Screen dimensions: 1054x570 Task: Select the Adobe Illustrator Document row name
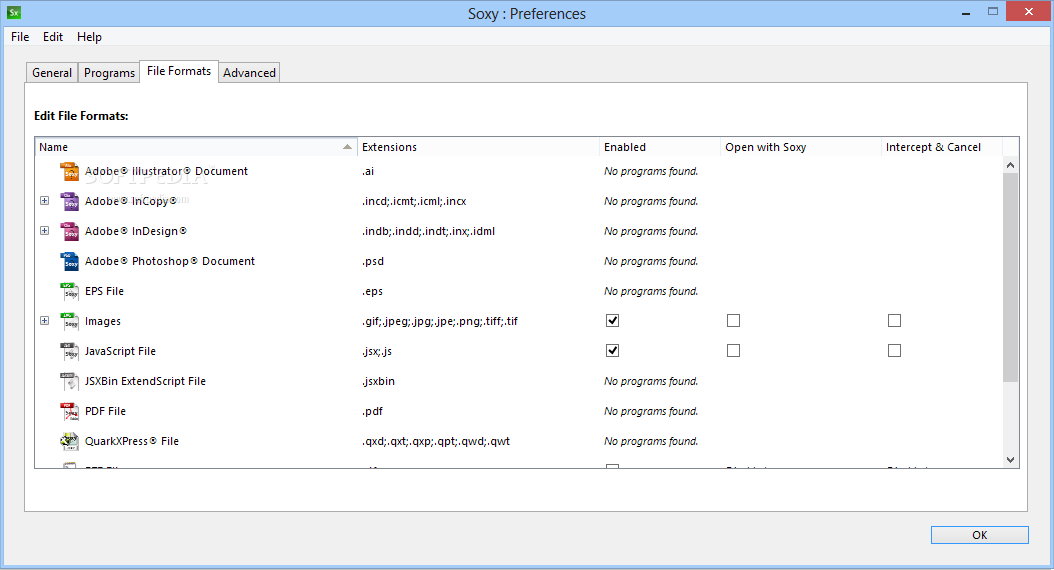pyautogui.click(x=166, y=171)
